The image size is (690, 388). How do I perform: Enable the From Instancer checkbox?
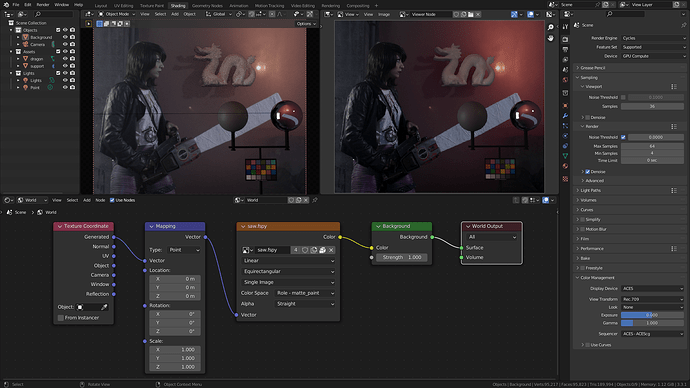coord(61,318)
